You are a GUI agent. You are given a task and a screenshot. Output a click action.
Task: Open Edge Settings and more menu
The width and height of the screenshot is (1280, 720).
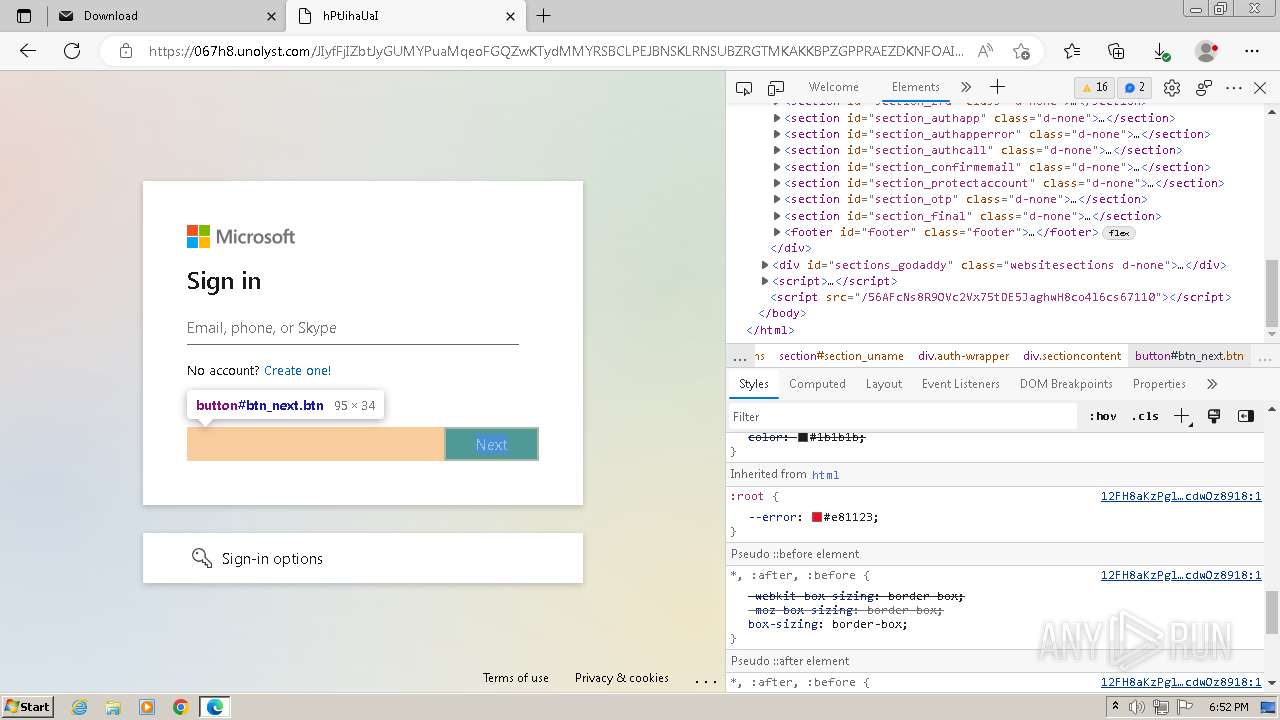1252,51
